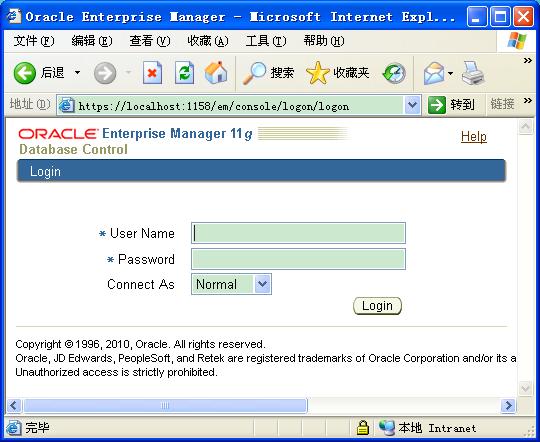Open the 查看(V) menu
Viewport: 540px width, 442px height.
(150, 41)
